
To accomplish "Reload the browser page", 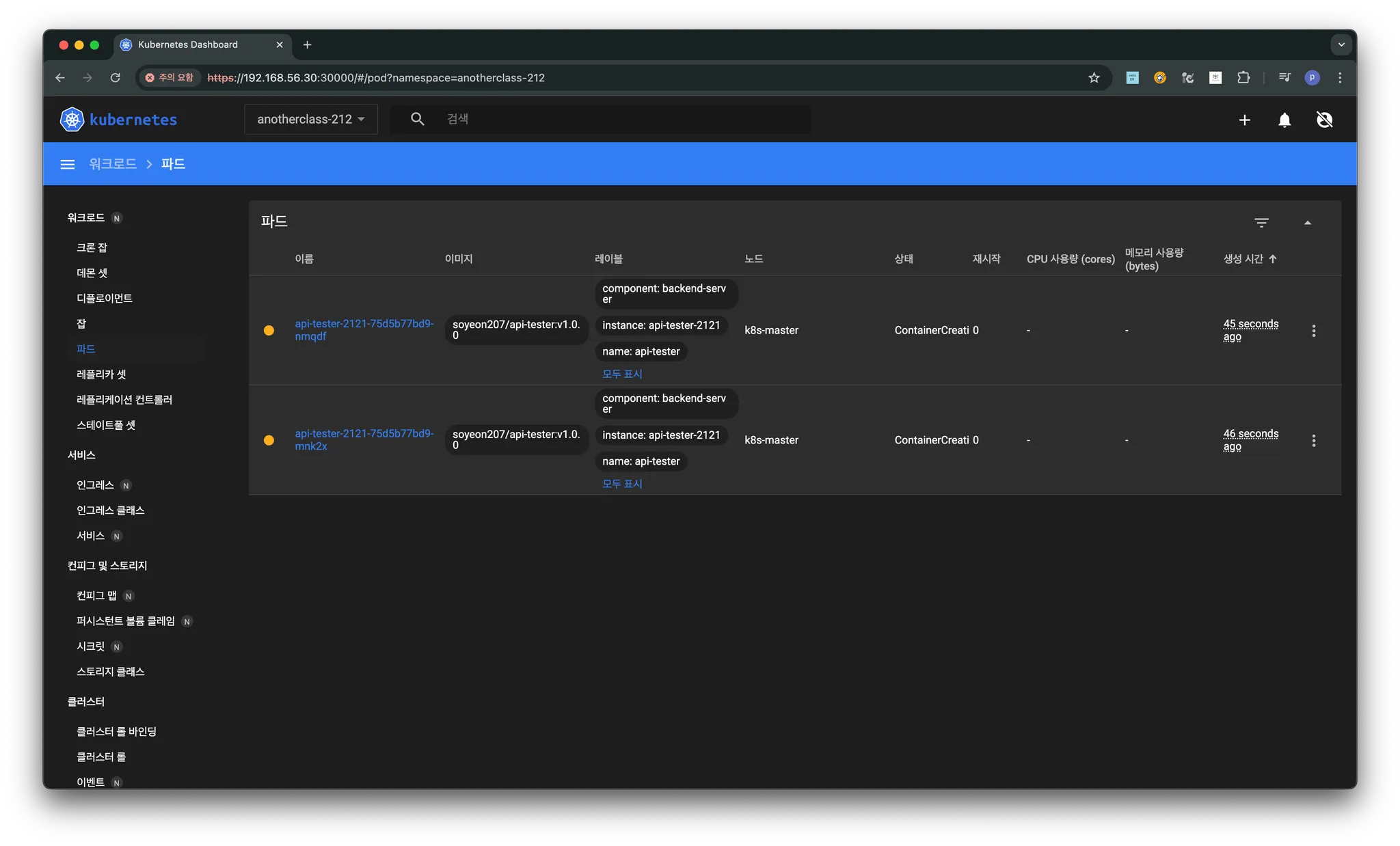I will click(115, 78).
